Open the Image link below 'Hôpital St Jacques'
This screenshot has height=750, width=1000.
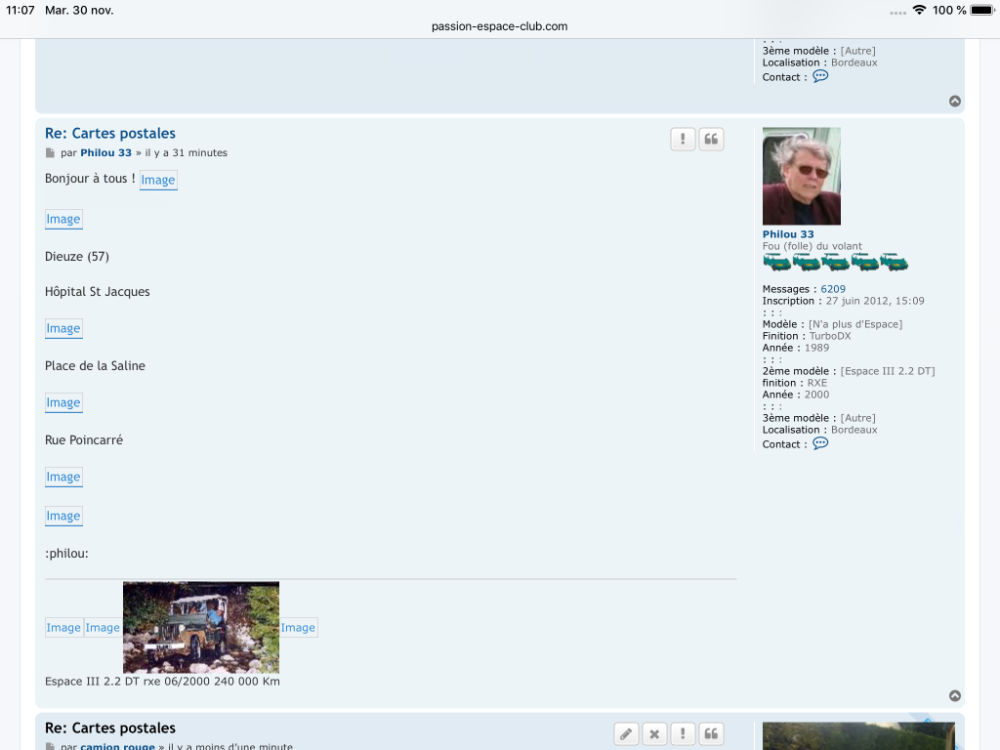click(63, 328)
